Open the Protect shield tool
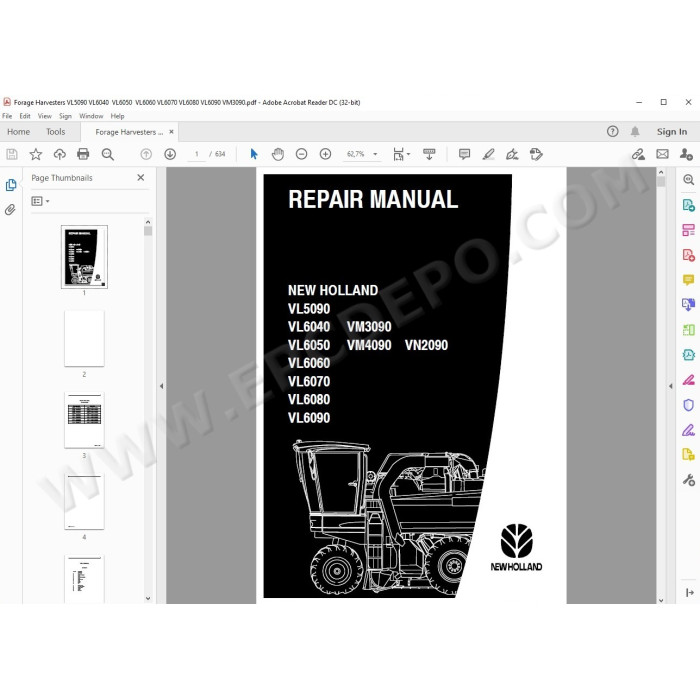 coord(688,405)
